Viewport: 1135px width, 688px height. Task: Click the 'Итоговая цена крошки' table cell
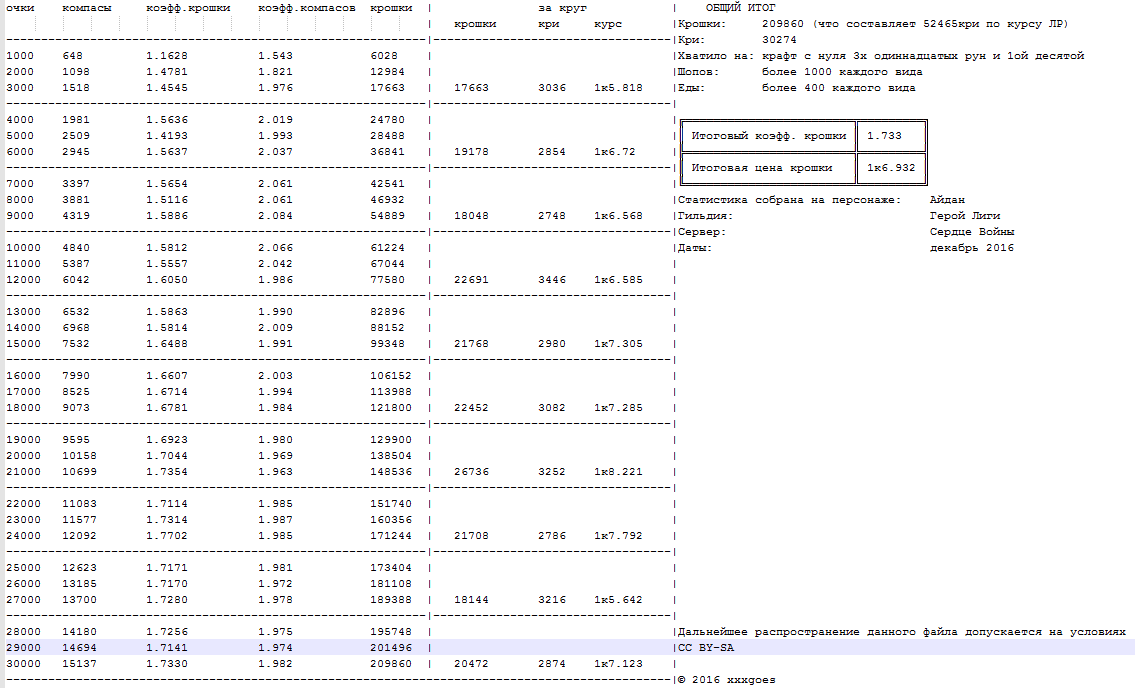click(768, 168)
